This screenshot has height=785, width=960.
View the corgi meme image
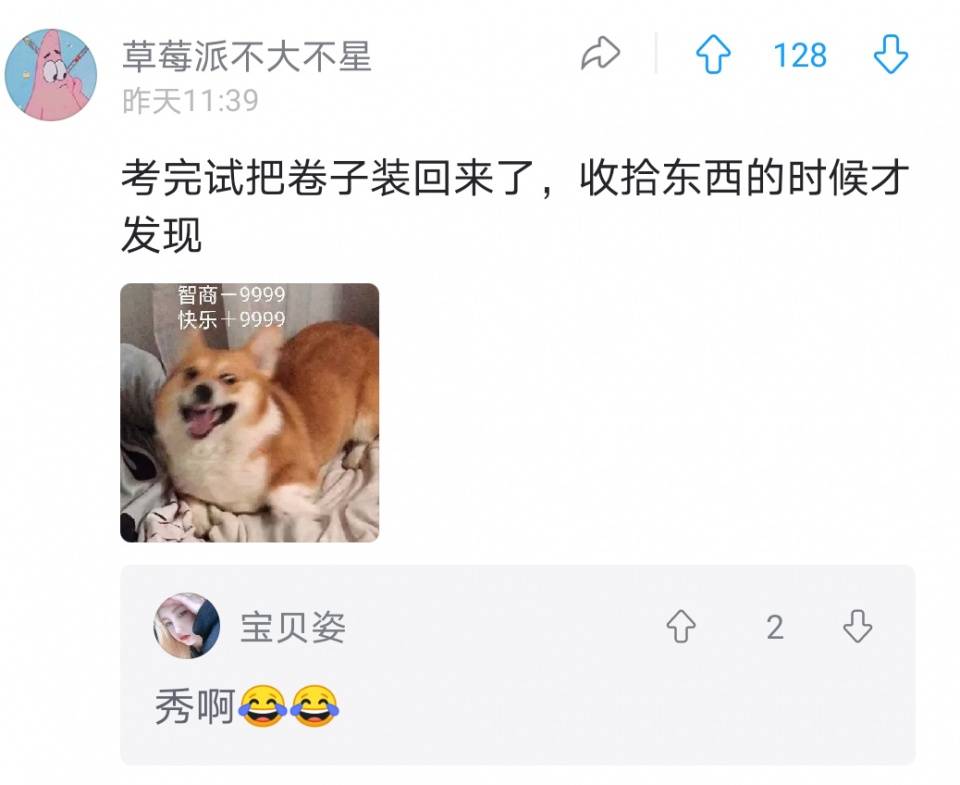pos(250,413)
